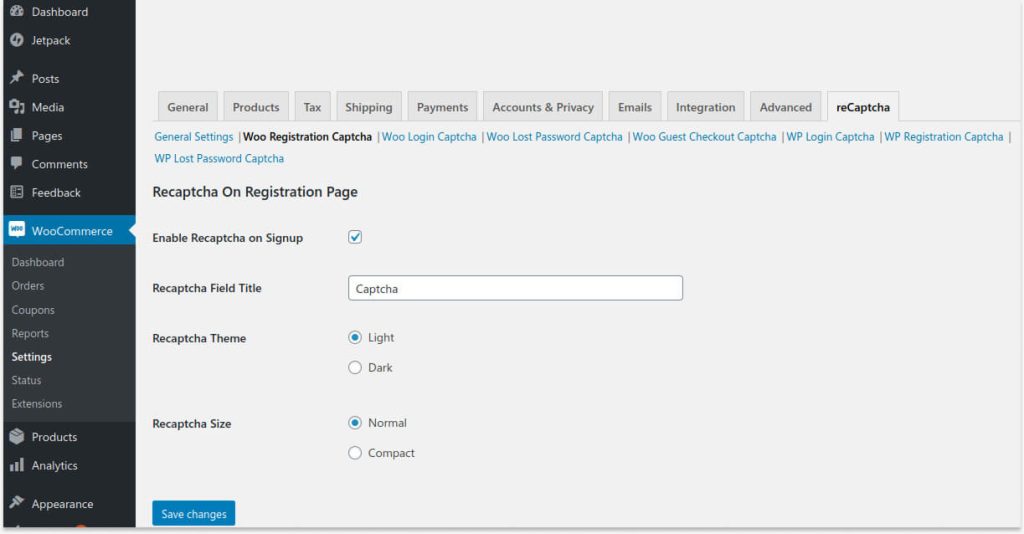This screenshot has height=534, width=1024.
Task: Open WP Login Captcha link
Action: click(x=830, y=136)
